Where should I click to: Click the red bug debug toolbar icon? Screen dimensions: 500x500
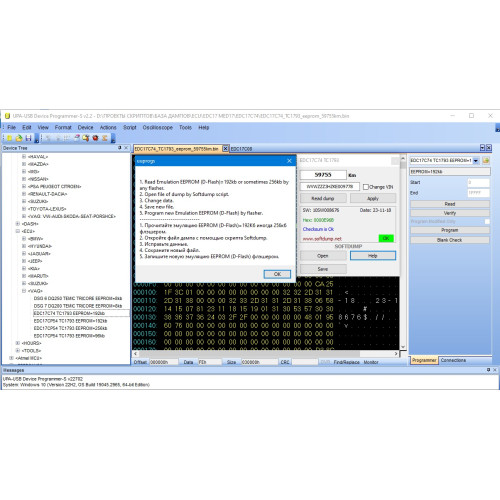(x=95, y=138)
